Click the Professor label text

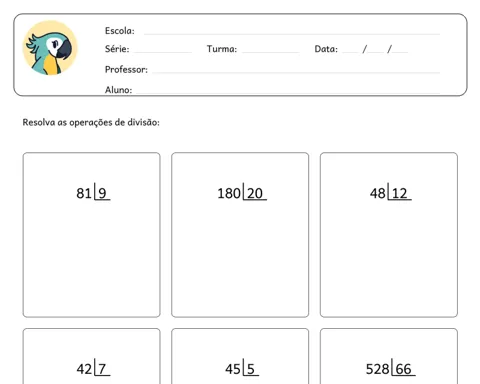(x=126, y=69)
